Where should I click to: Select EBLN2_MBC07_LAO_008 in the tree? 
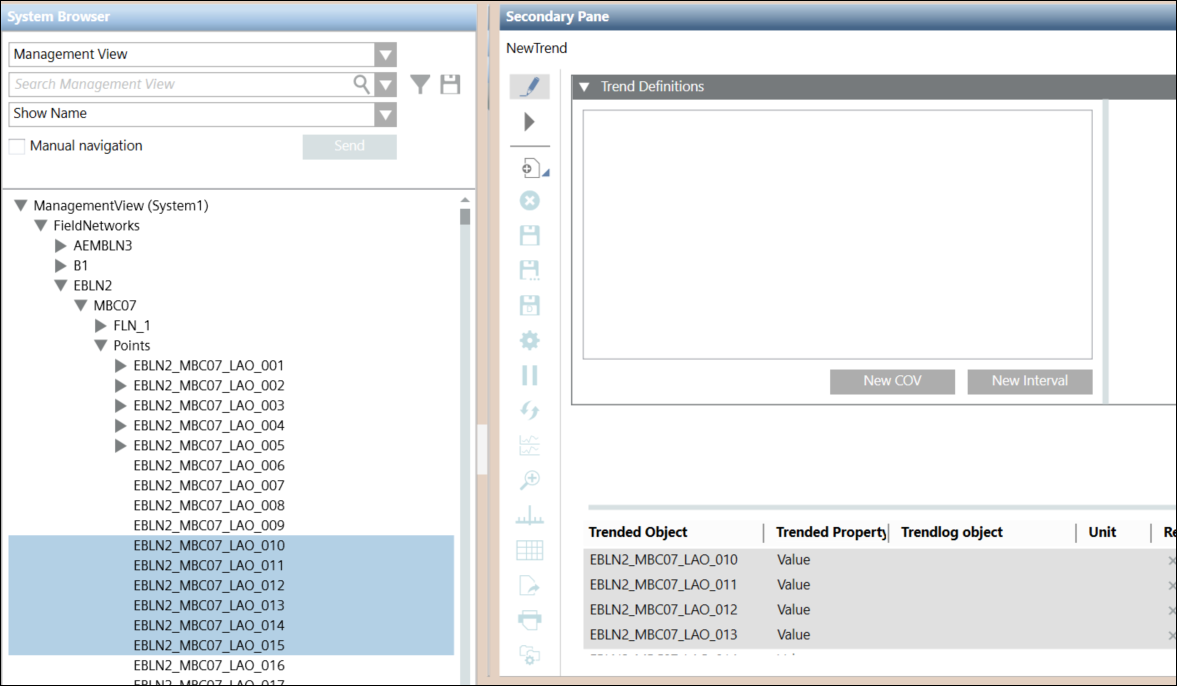click(208, 506)
